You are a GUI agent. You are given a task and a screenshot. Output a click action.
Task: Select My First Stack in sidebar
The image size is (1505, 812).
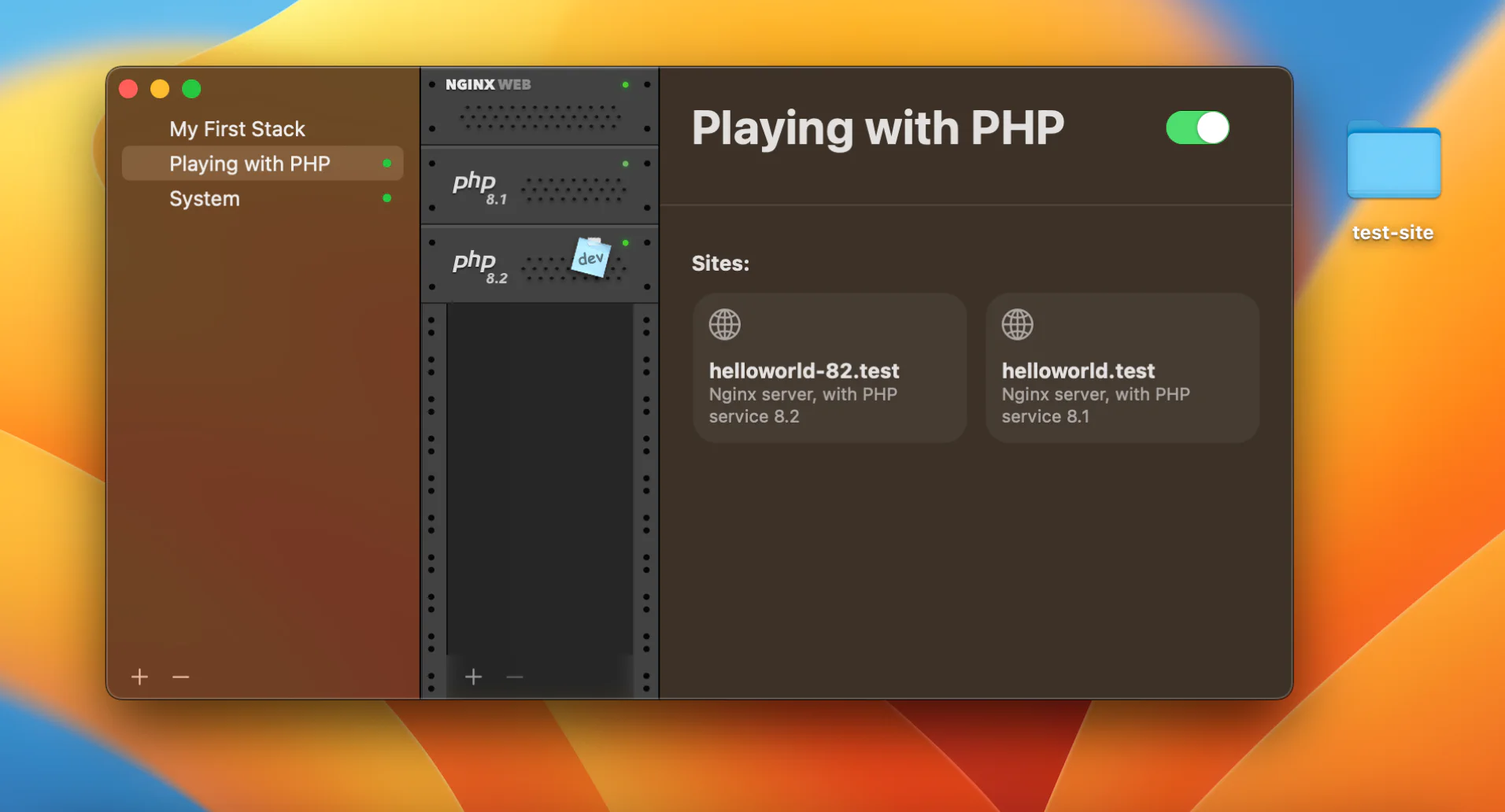point(237,129)
